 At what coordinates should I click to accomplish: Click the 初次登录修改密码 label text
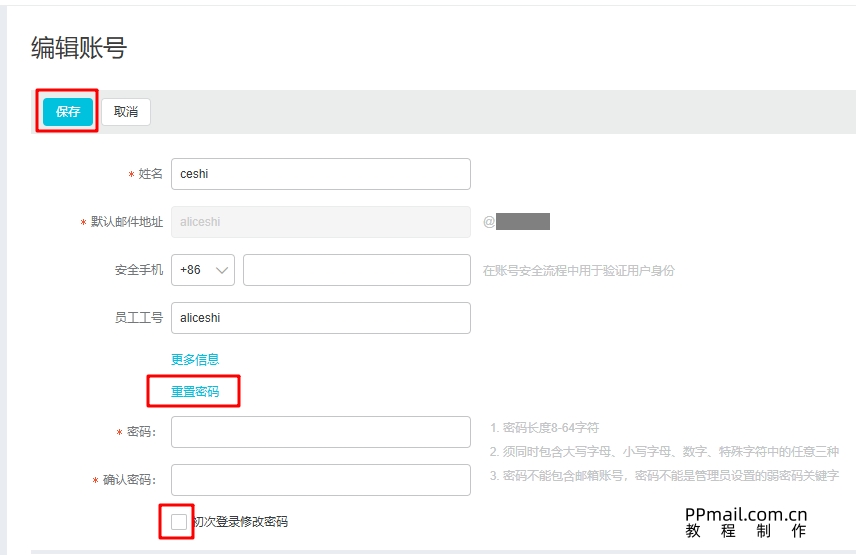pyautogui.click(x=241, y=522)
